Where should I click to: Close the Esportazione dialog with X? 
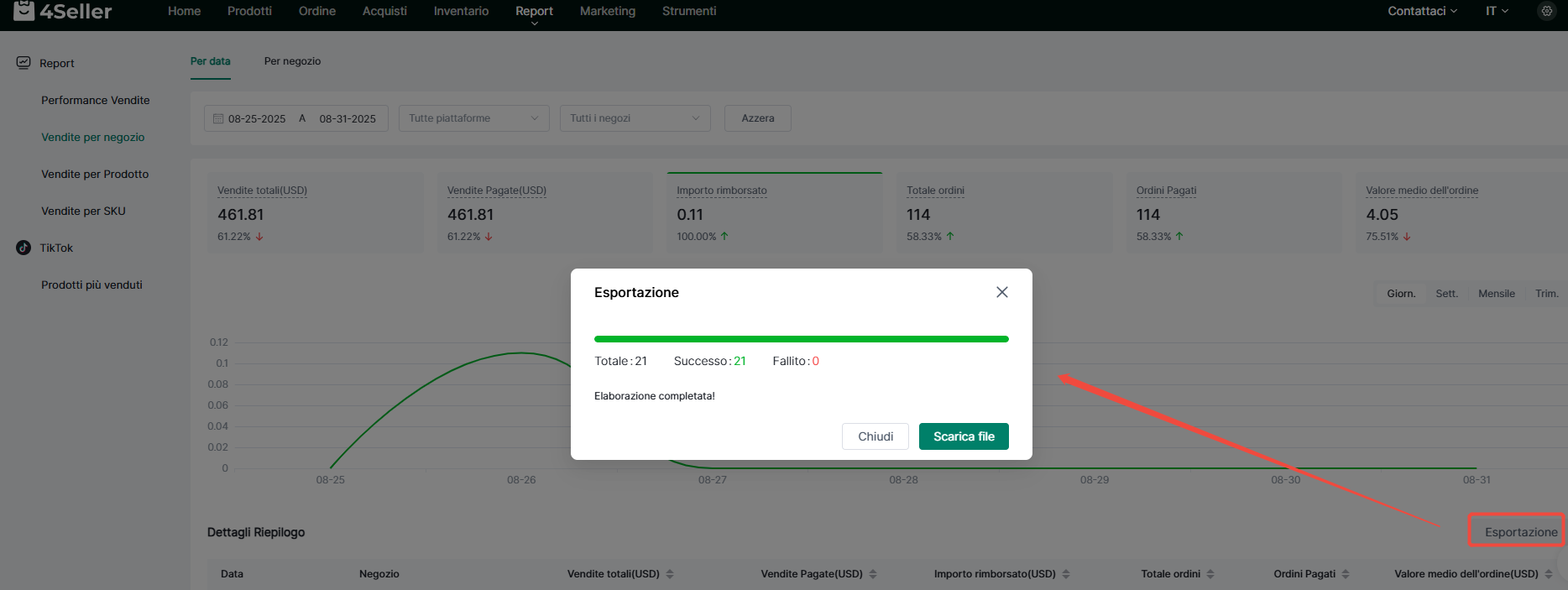1001,292
